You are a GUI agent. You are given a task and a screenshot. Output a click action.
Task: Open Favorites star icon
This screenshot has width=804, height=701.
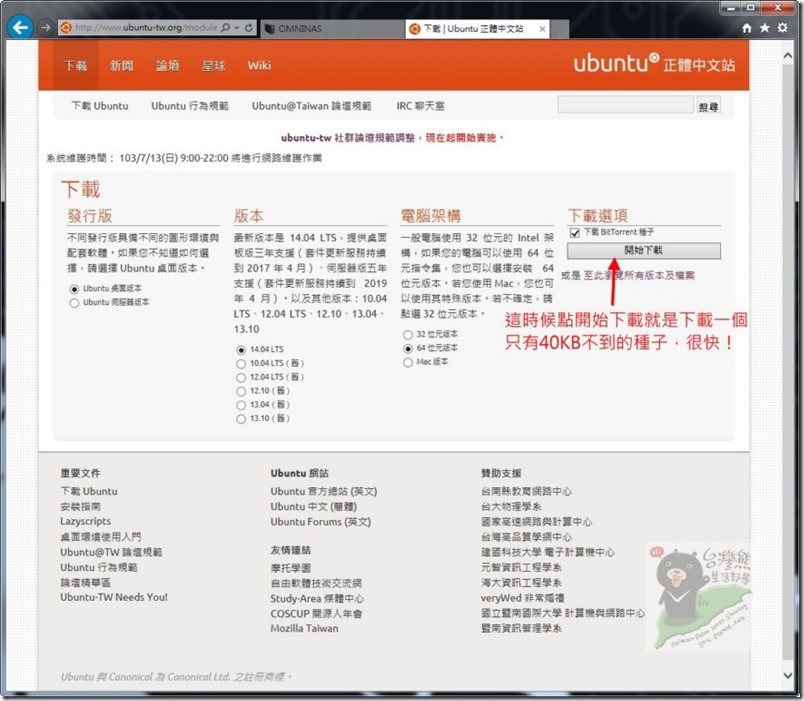coord(765,28)
